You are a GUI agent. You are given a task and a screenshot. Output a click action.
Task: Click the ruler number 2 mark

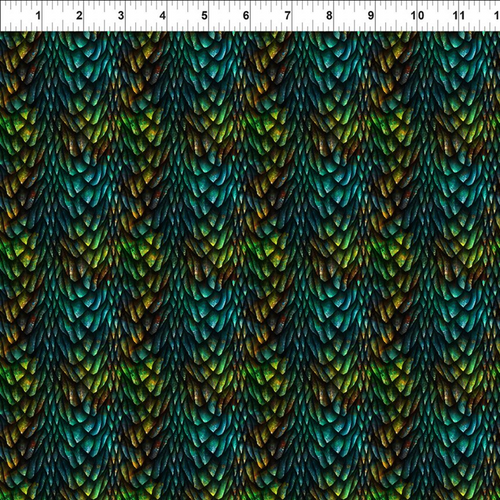[79, 15]
